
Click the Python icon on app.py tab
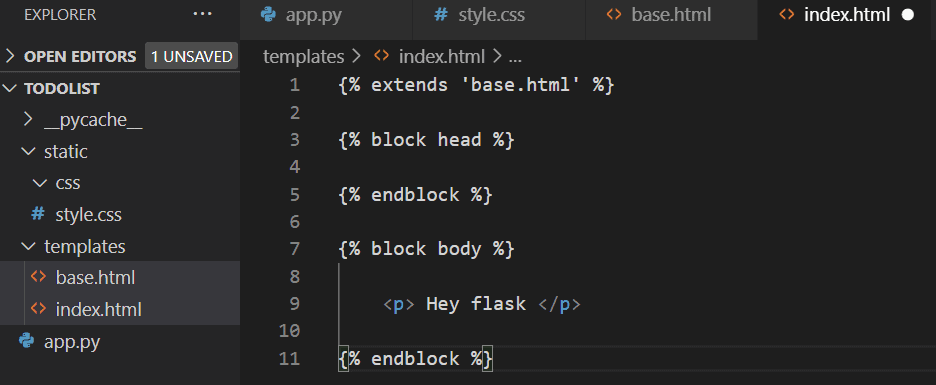click(269, 15)
